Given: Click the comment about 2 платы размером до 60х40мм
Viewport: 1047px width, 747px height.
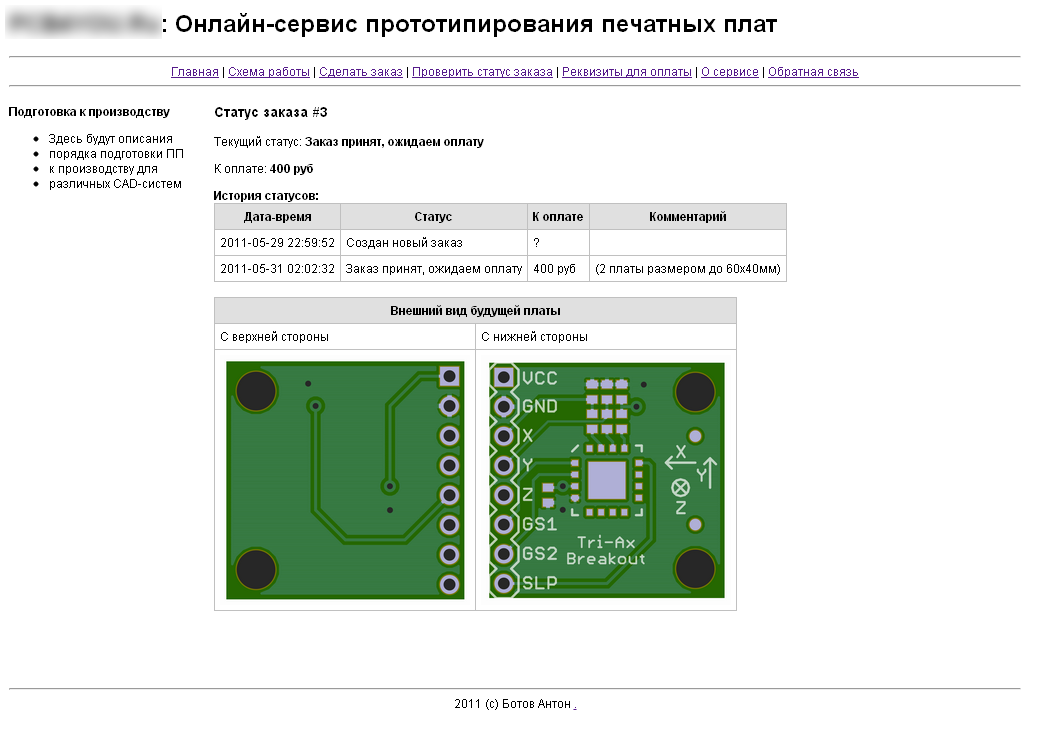Looking at the screenshot, I should (x=687, y=269).
